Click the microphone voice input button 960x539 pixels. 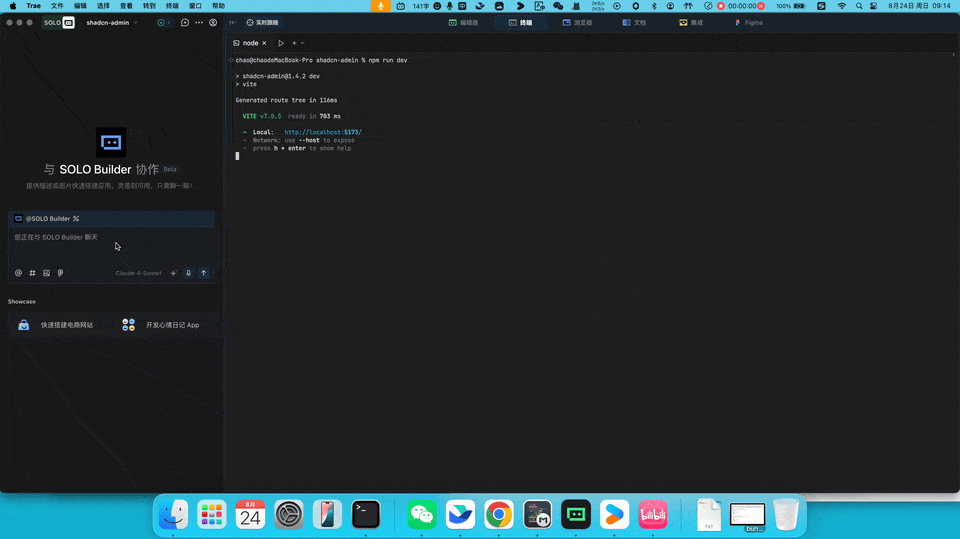tap(189, 273)
